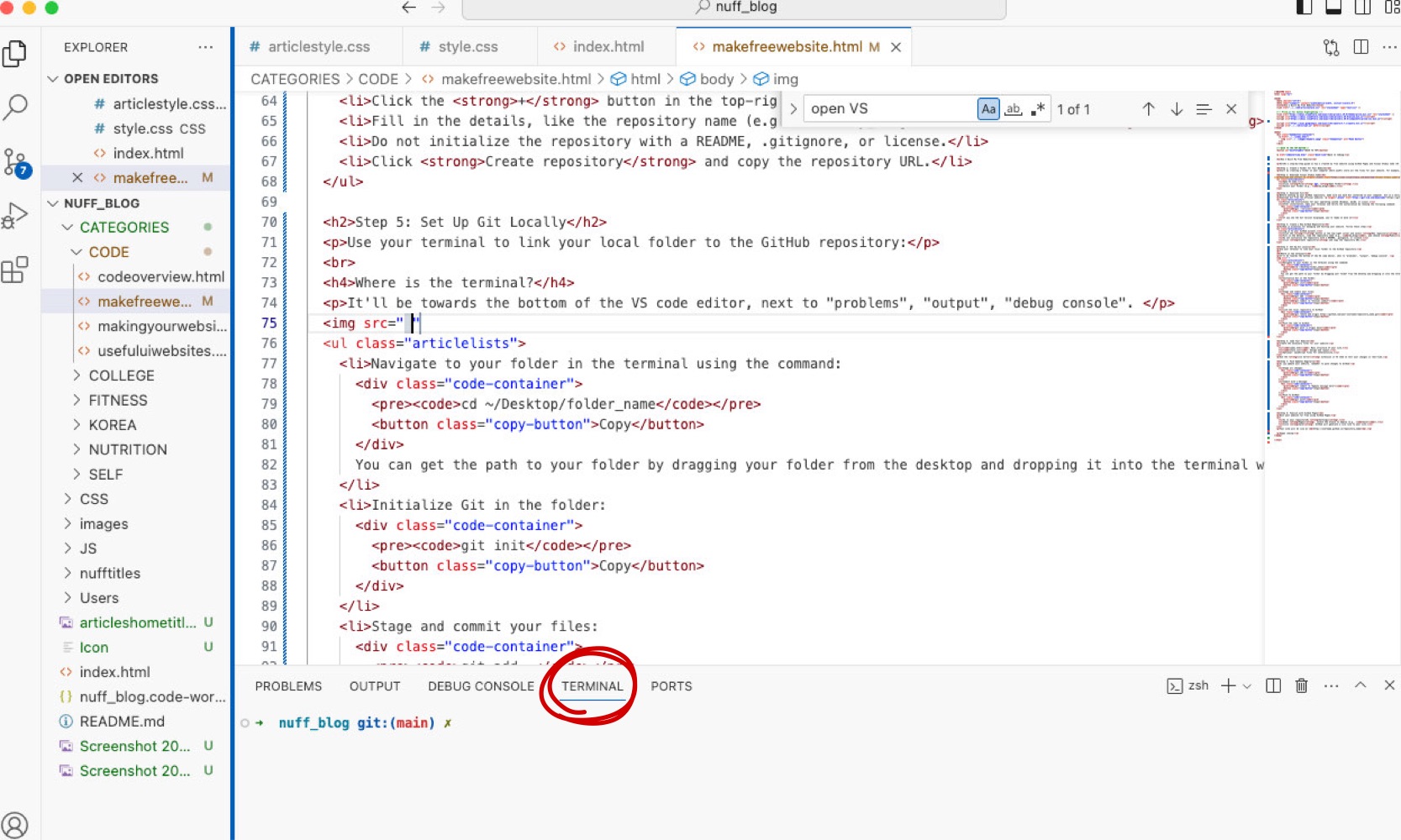This screenshot has height=840, width=1401.
Task: Open the Run and Debug view
Action: [x=15, y=214]
